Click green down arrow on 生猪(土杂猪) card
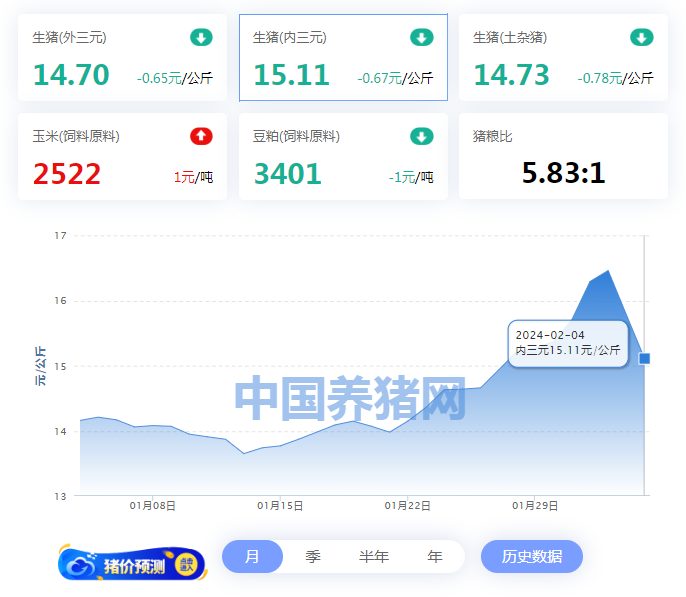Screen dimensions: 686x597 pyautogui.click(x=641, y=38)
